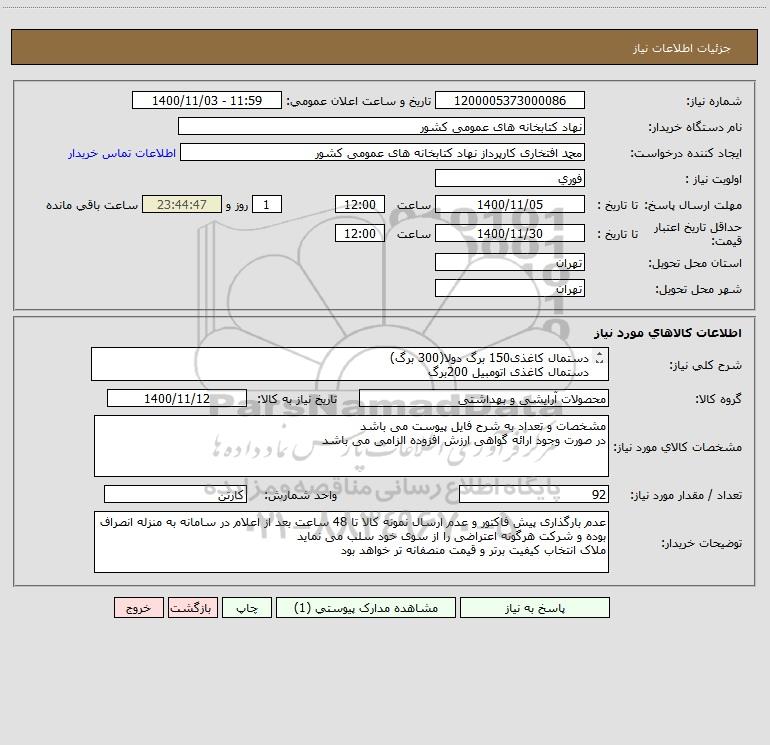This screenshot has width=770, height=745.
Task: Click the label 'تاریخ نیاز به کالا:'
Action: click(298, 399)
